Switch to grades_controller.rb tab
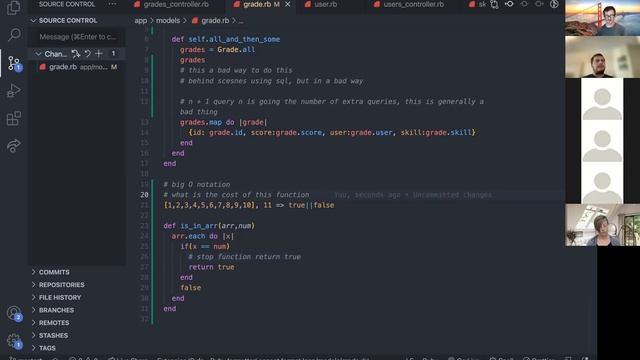 (176, 4)
